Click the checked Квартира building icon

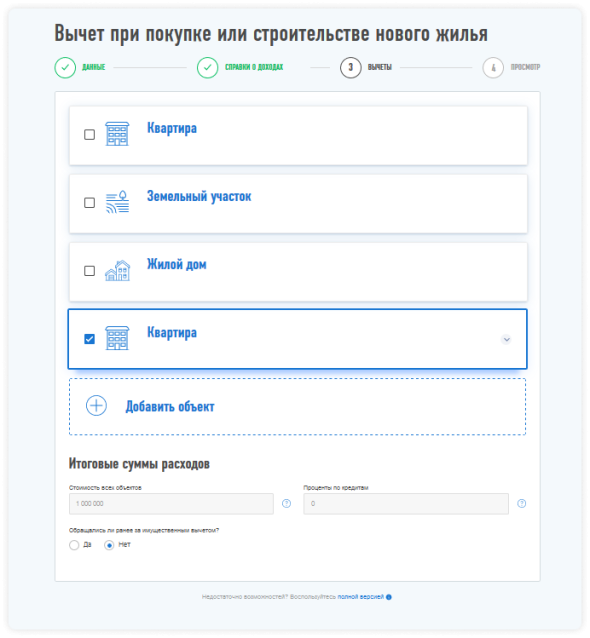tap(117, 338)
